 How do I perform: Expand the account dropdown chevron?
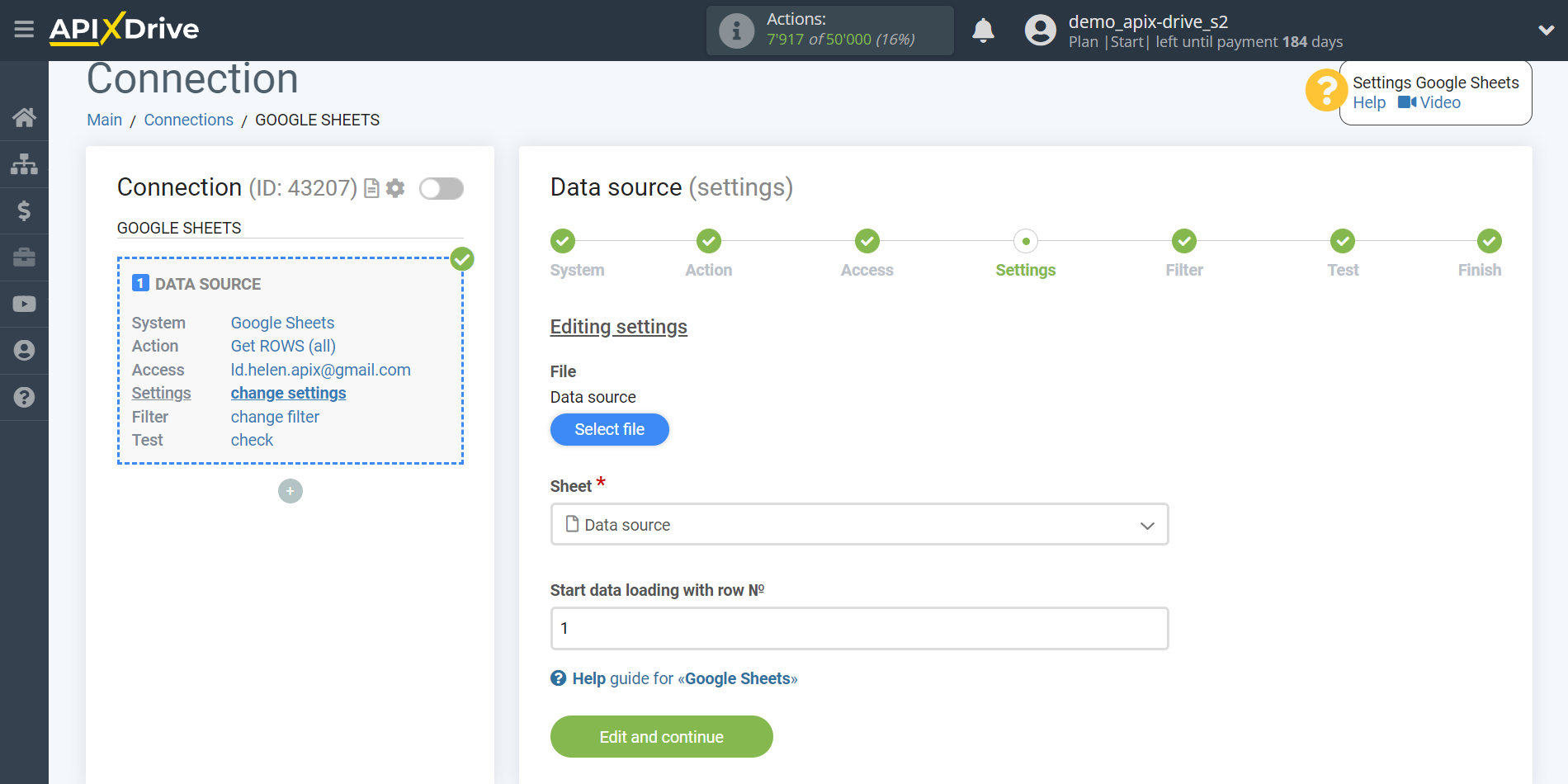1546,31
